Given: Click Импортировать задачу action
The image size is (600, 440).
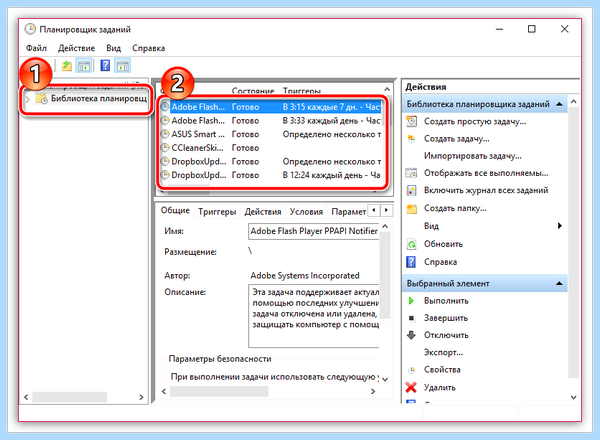Looking at the screenshot, I should (x=473, y=156).
